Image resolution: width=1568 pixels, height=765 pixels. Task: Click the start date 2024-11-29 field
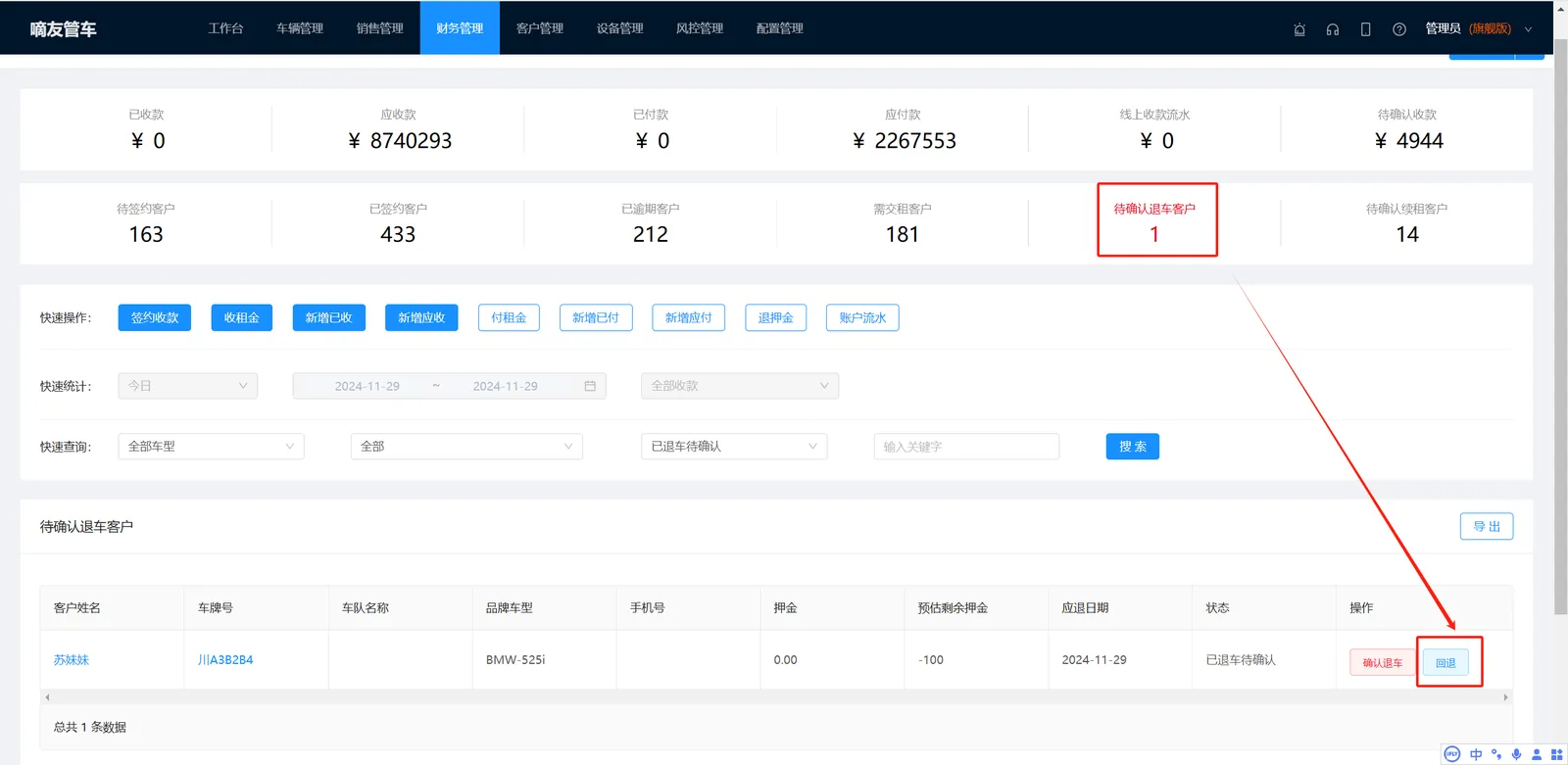[367, 386]
